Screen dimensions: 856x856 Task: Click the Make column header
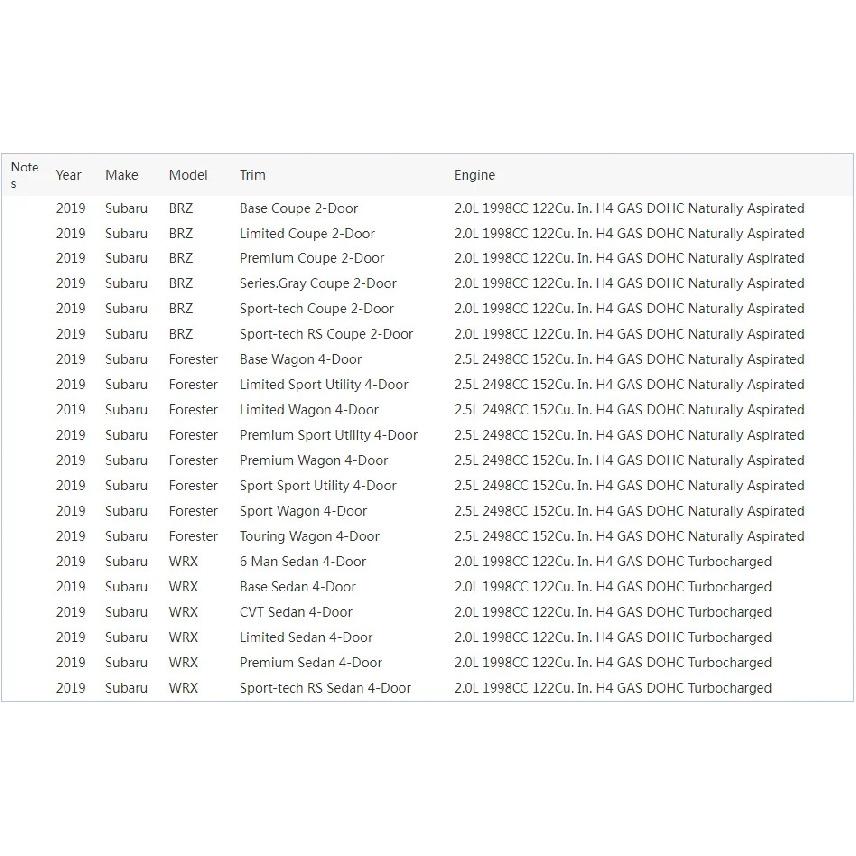click(122, 175)
